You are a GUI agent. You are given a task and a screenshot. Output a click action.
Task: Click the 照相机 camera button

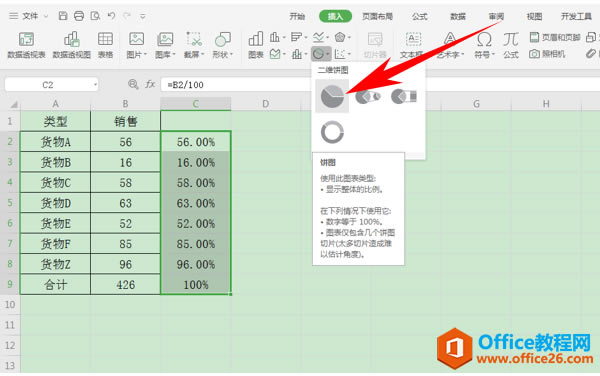pos(547,54)
